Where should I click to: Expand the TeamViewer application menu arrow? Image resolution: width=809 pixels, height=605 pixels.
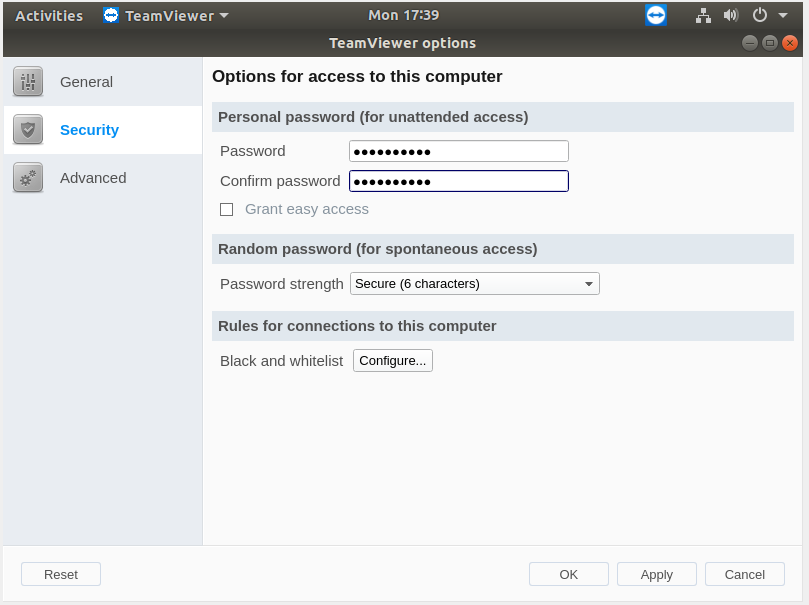tap(224, 15)
